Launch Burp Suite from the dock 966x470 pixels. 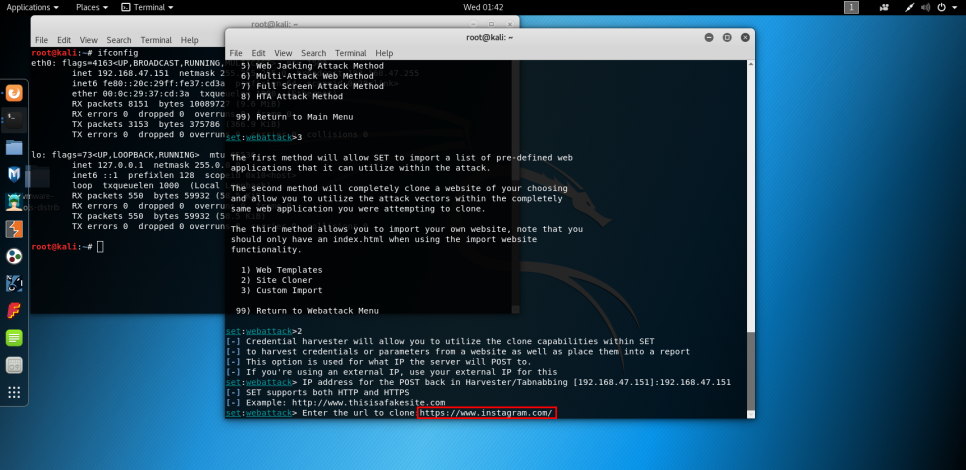click(x=14, y=229)
